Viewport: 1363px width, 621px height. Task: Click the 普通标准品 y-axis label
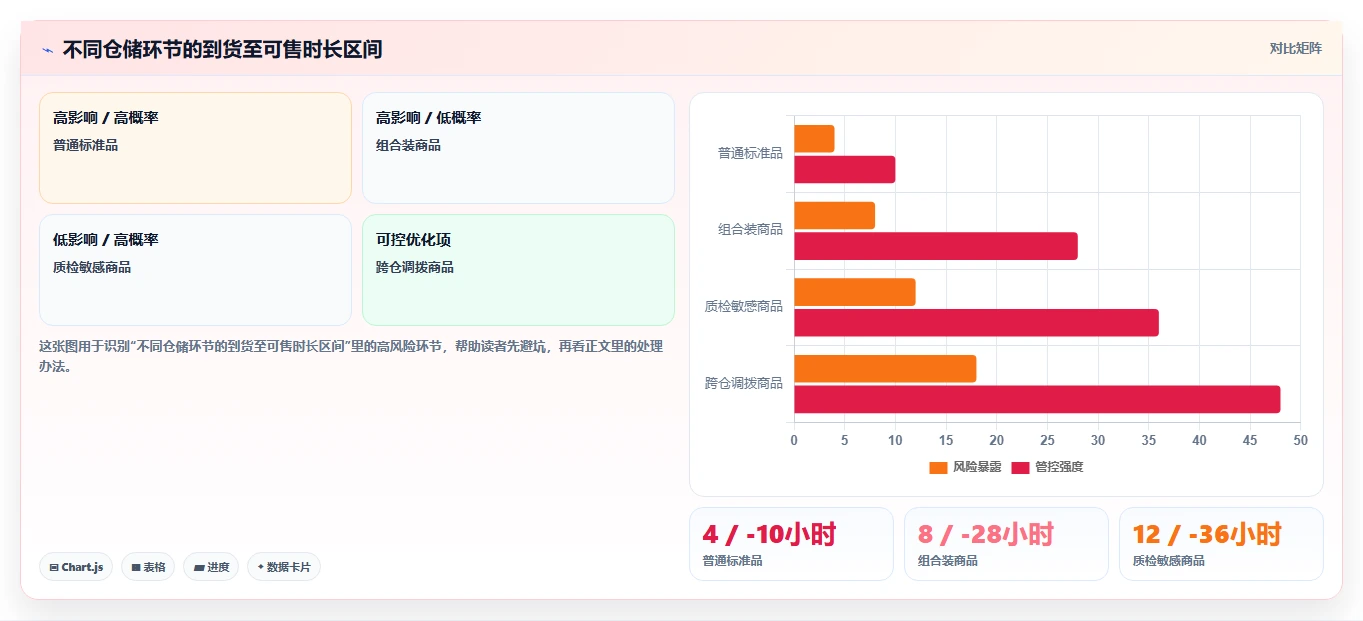pos(750,153)
